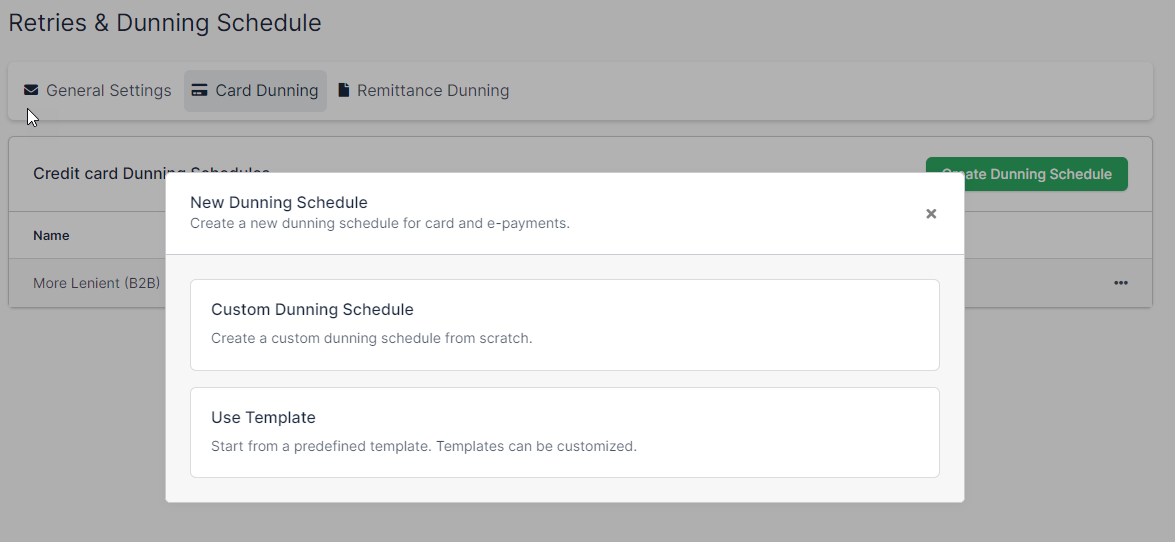This screenshot has width=1175, height=542.
Task: Open the More Lenient (B2B) row actions menu
Action: click(x=1120, y=283)
